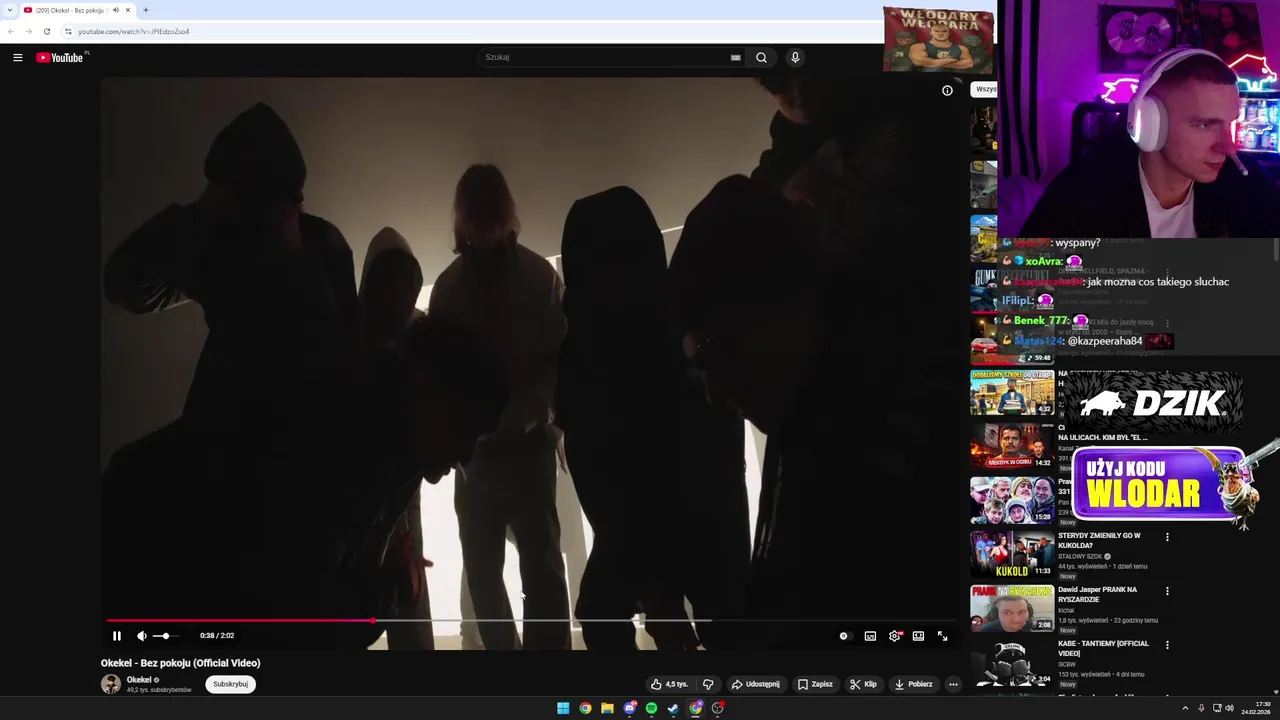Switch to theater mode view

pyautogui.click(x=918, y=636)
